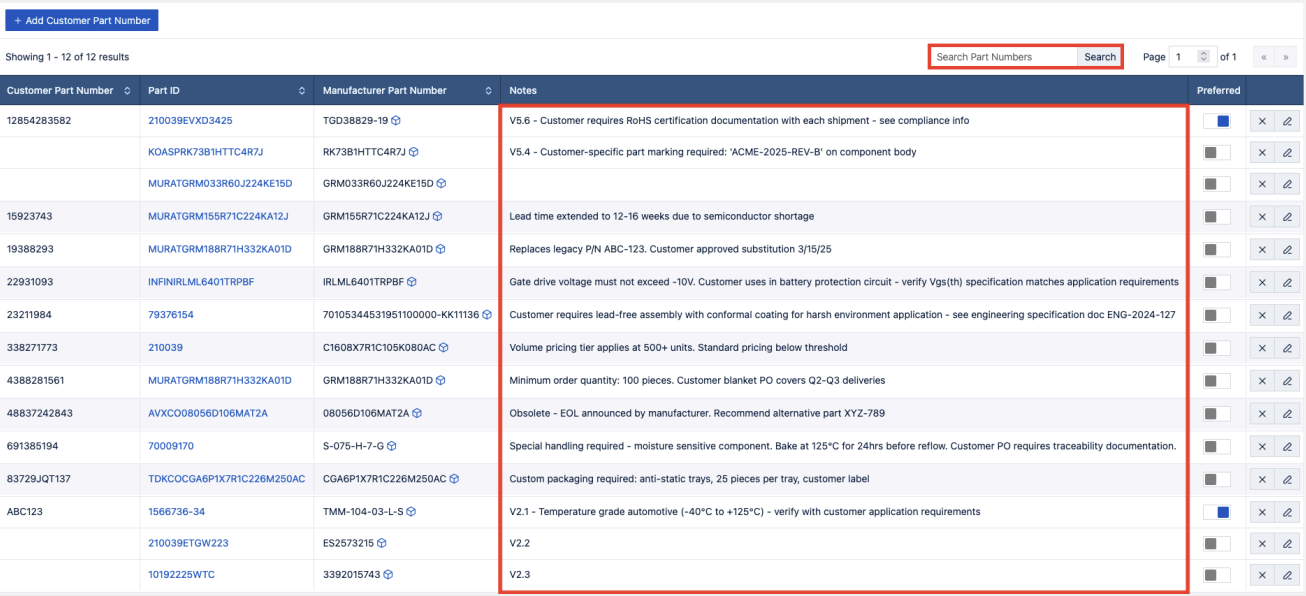Open Part ID link 70009170

tap(171, 446)
